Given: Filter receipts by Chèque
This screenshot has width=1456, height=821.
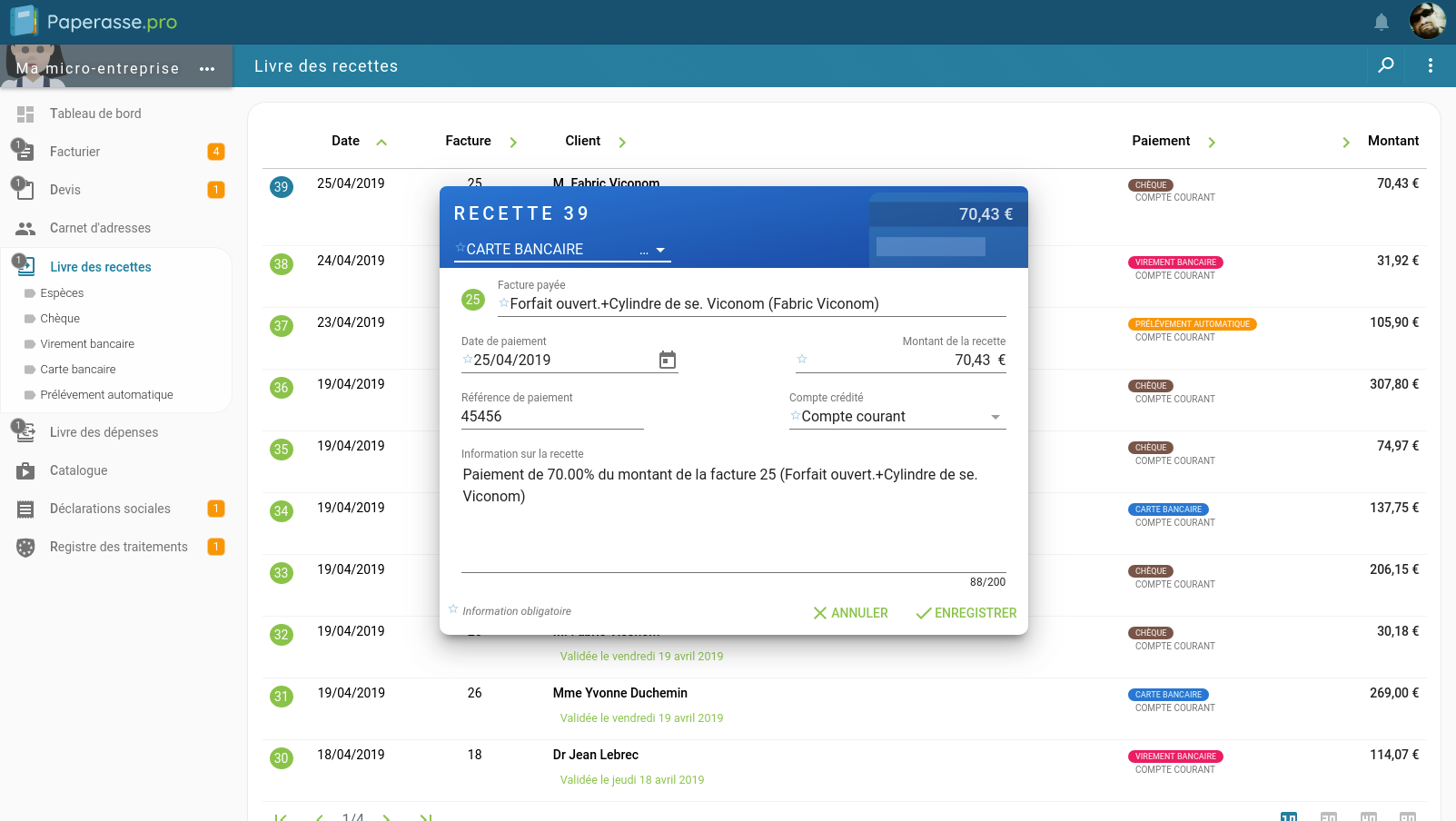Looking at the screenshot, I should (x=60, y=319).
